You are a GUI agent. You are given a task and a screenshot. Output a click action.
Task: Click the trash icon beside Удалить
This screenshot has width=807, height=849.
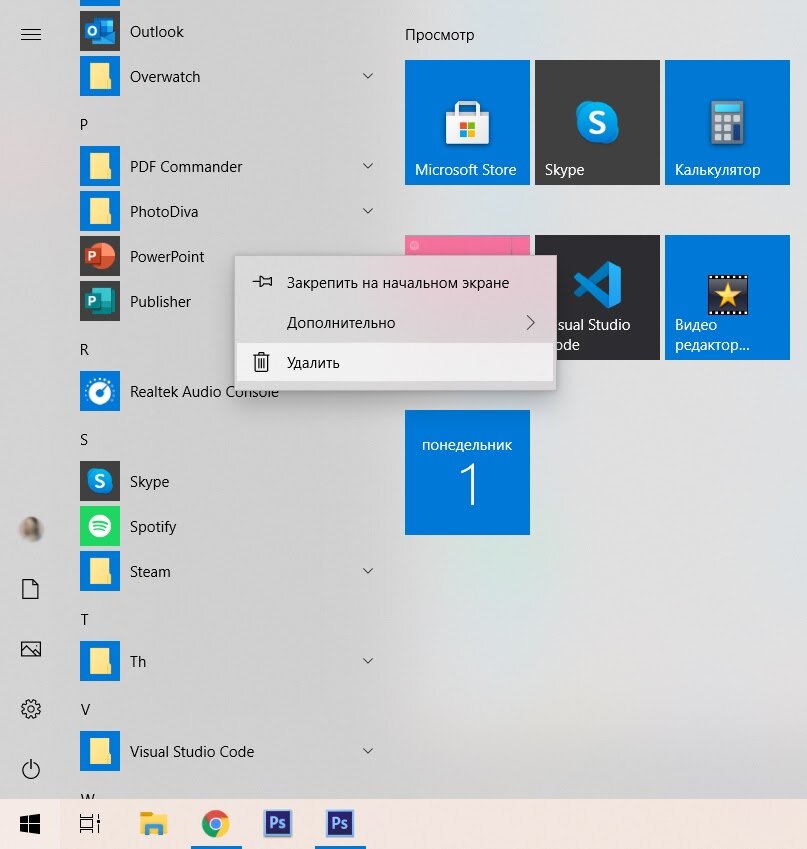(x=261, y=362)
